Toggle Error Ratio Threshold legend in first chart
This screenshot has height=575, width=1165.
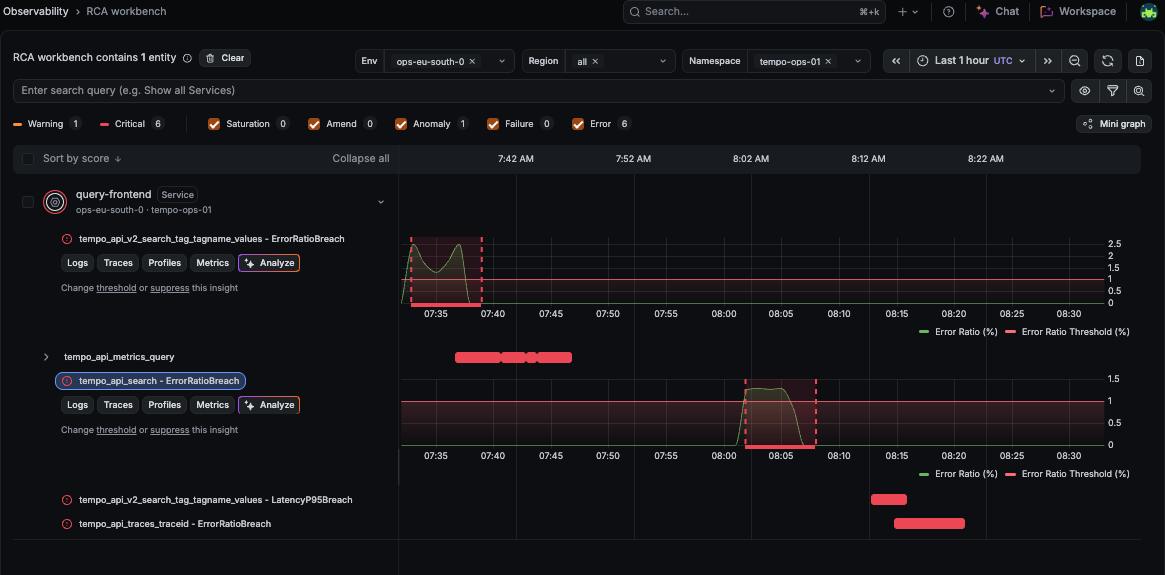point(1067,332)
